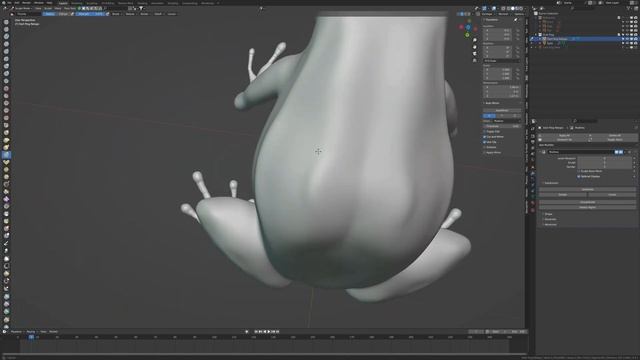Viewport: 640px width, 360px height.
Task: Click the Apply All modifiers button
Action: coord(564,135)
